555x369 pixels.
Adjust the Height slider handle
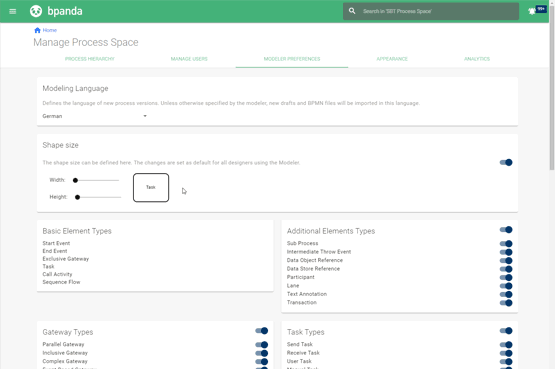click(x=78, y=197)
